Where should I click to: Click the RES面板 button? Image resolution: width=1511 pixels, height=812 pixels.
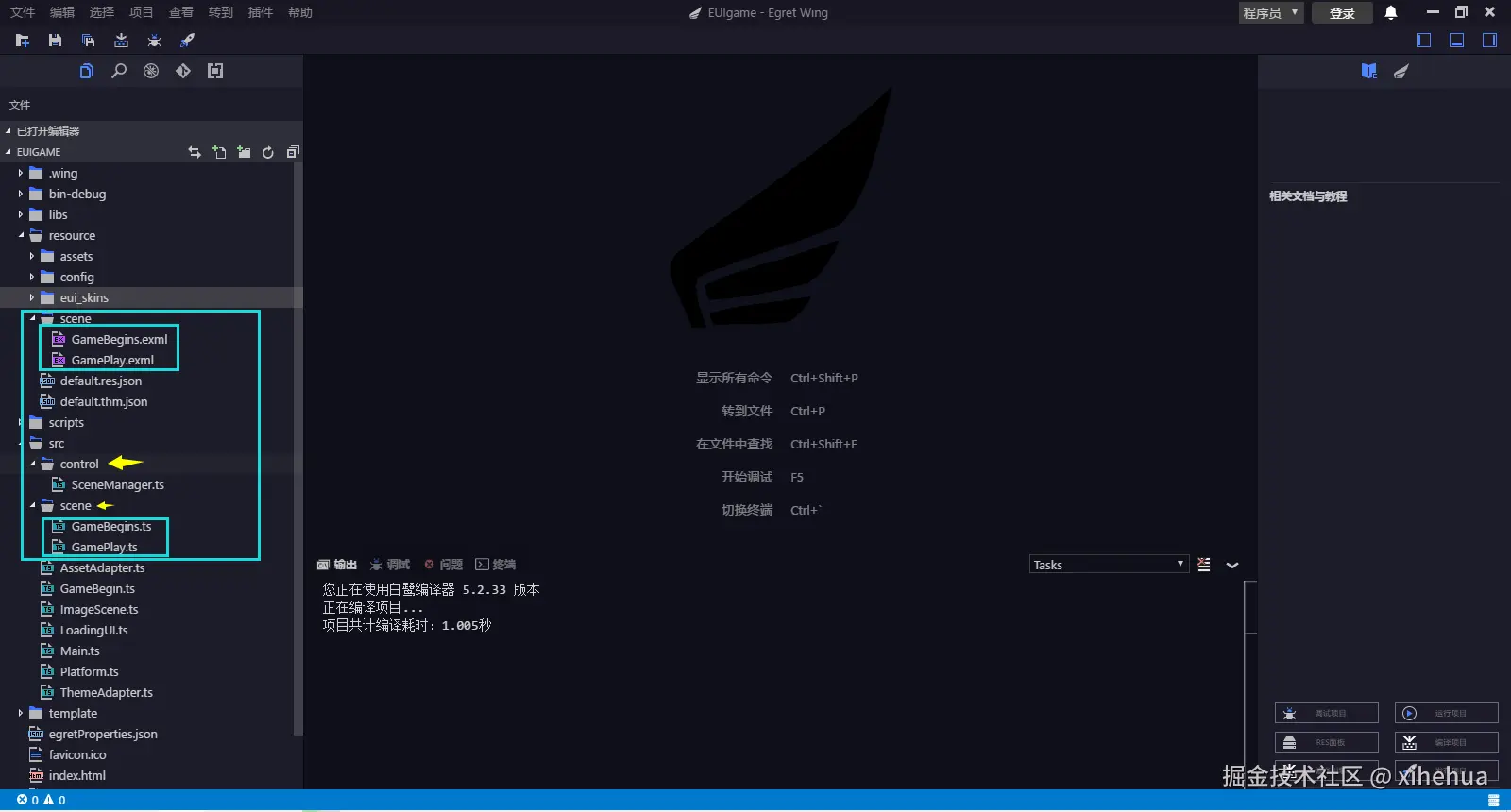point(1327,742)
